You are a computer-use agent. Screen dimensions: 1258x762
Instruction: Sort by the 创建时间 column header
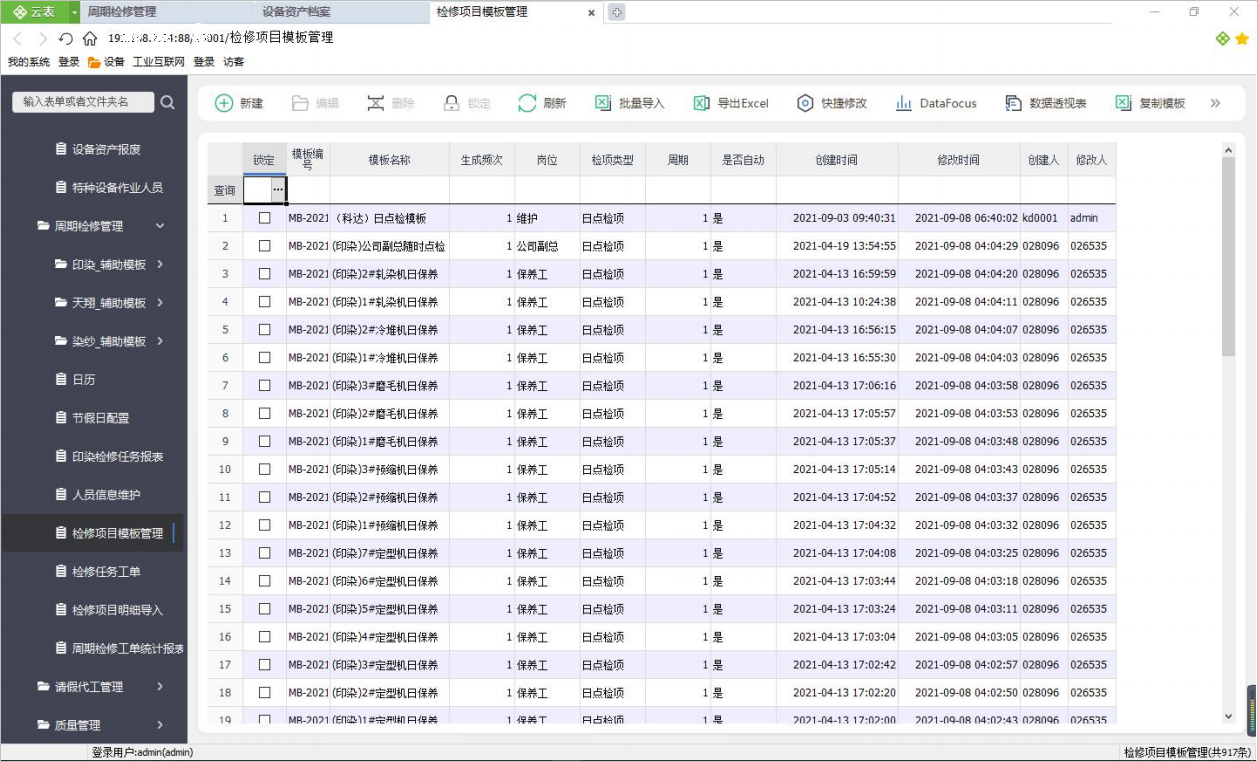pos(837,160)
